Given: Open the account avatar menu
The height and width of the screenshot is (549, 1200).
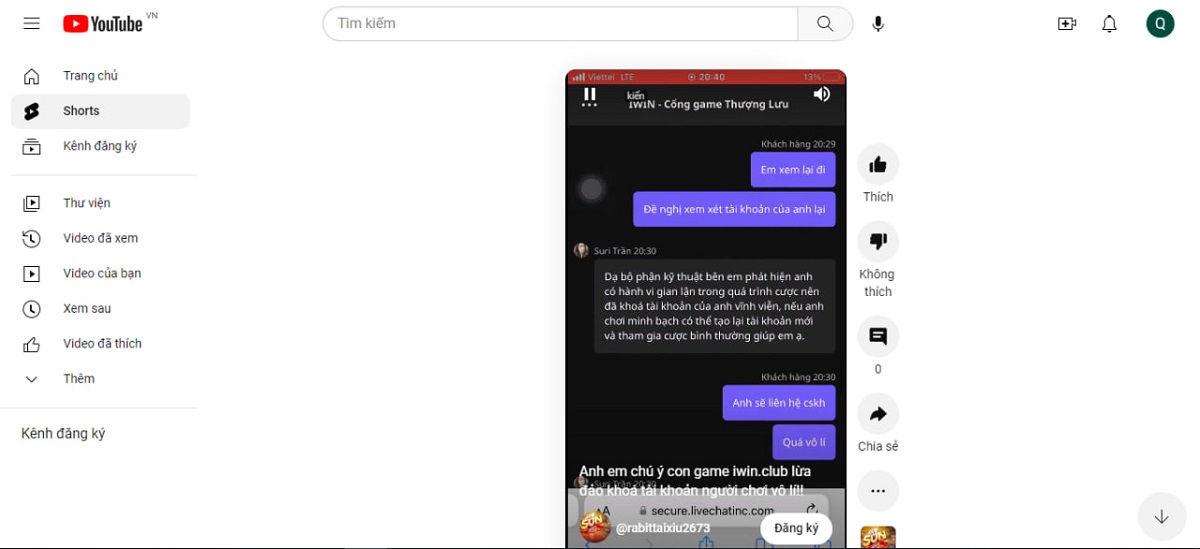Looking at the screenshot, I should [1160, 24].
